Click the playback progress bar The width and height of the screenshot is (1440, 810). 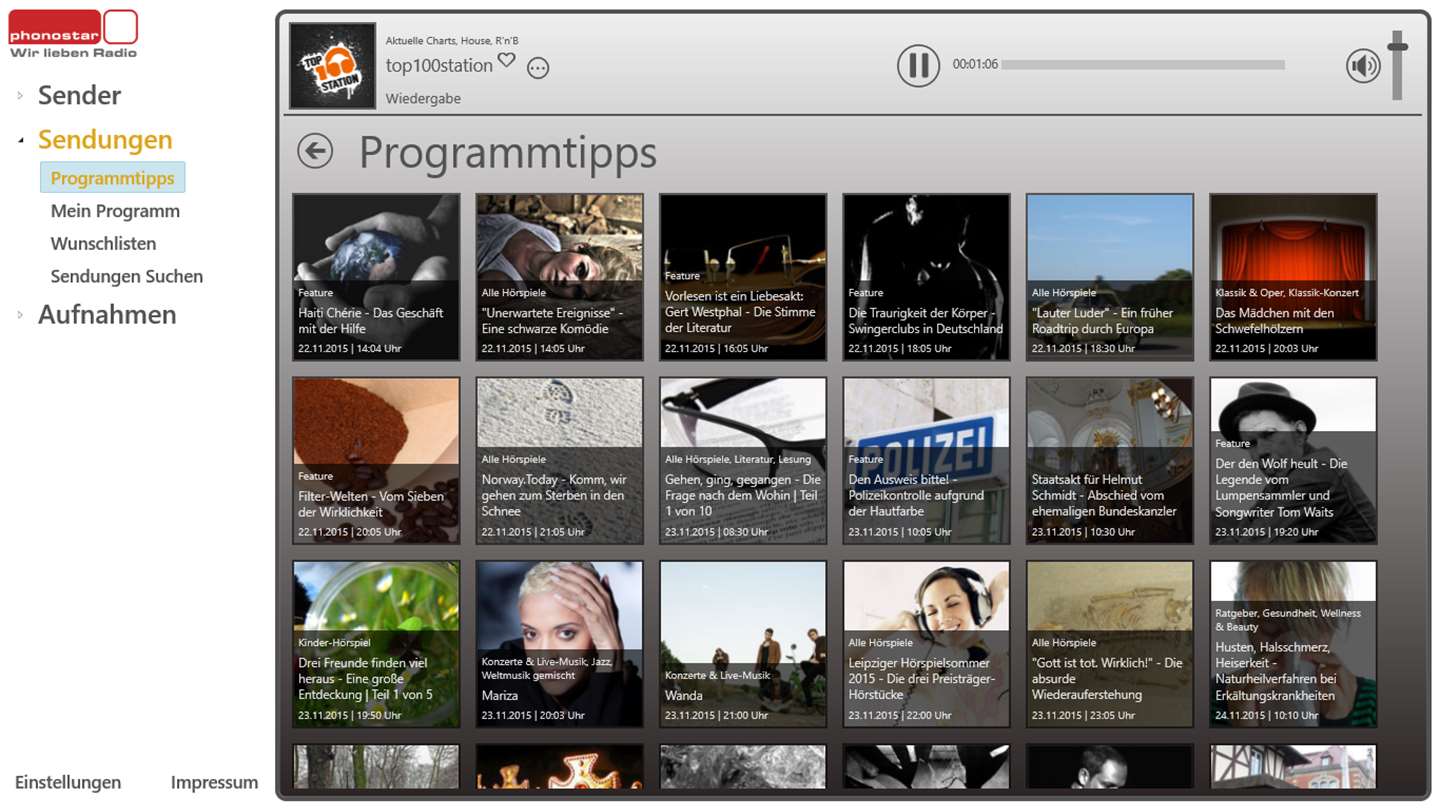(x=1143, y=65)
